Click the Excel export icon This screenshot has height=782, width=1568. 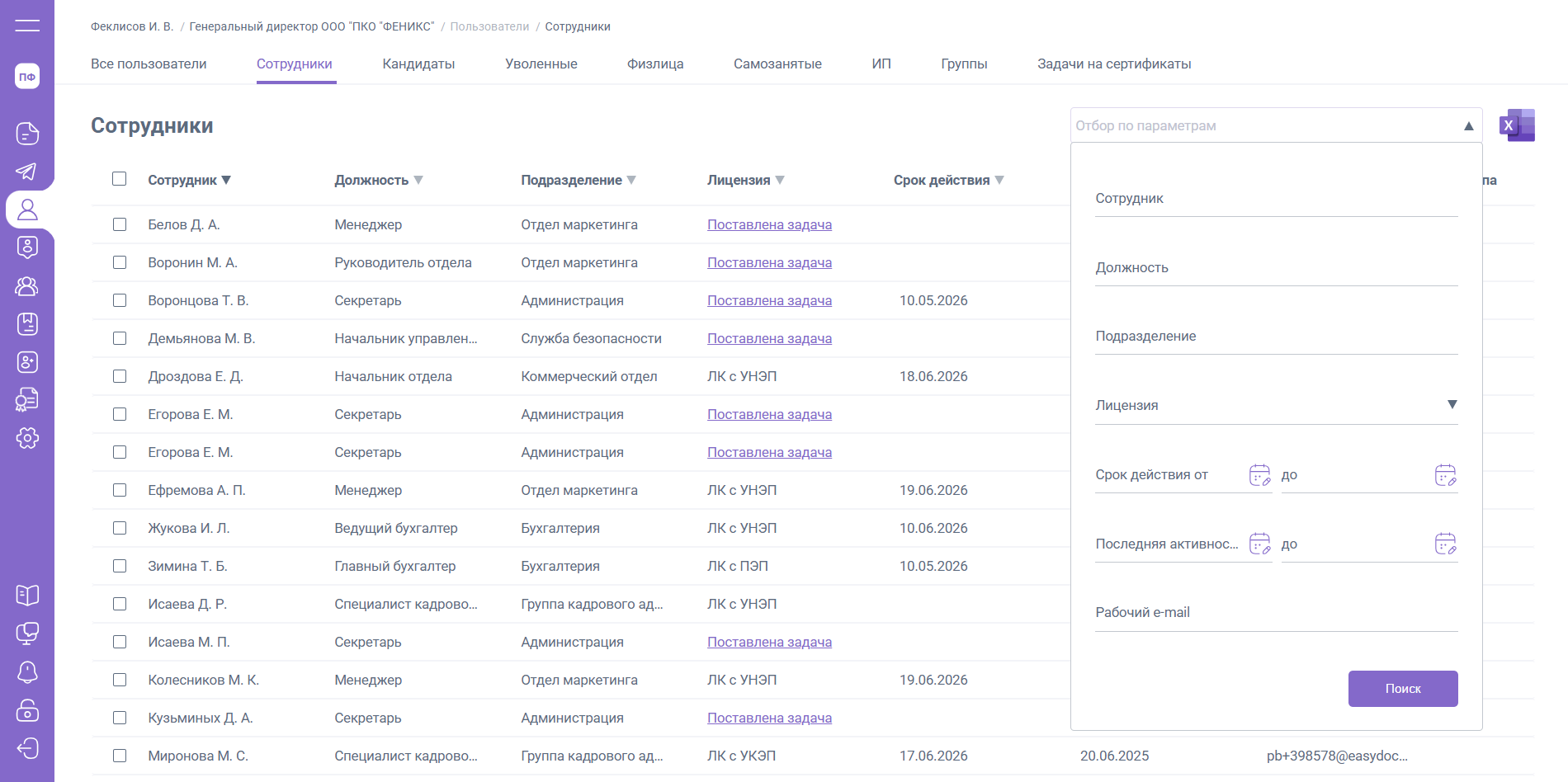(1517, 125)
